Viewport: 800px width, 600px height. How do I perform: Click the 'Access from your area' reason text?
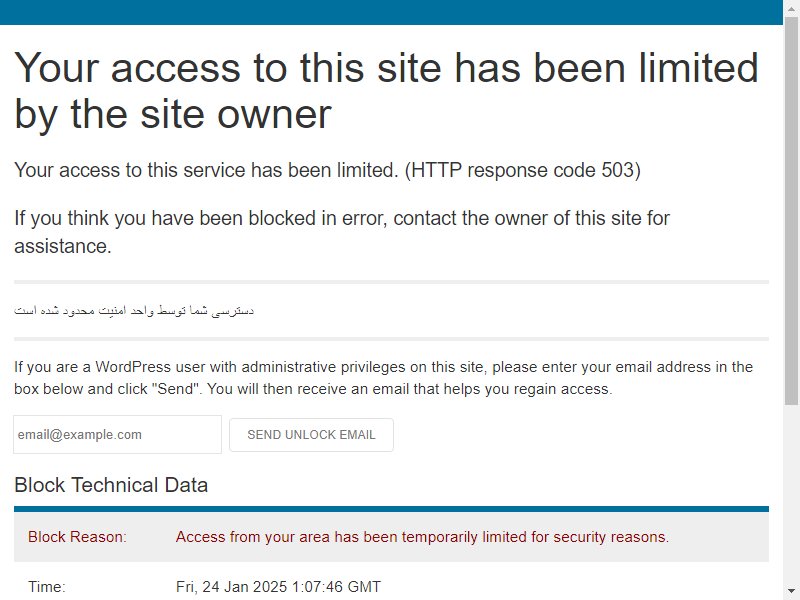click(422, 537)
